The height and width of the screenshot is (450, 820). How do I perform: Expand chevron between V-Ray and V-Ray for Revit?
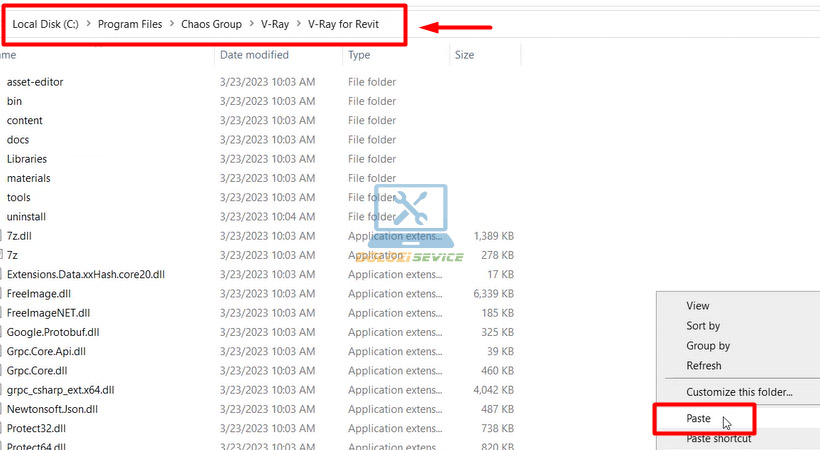[298, 25]
